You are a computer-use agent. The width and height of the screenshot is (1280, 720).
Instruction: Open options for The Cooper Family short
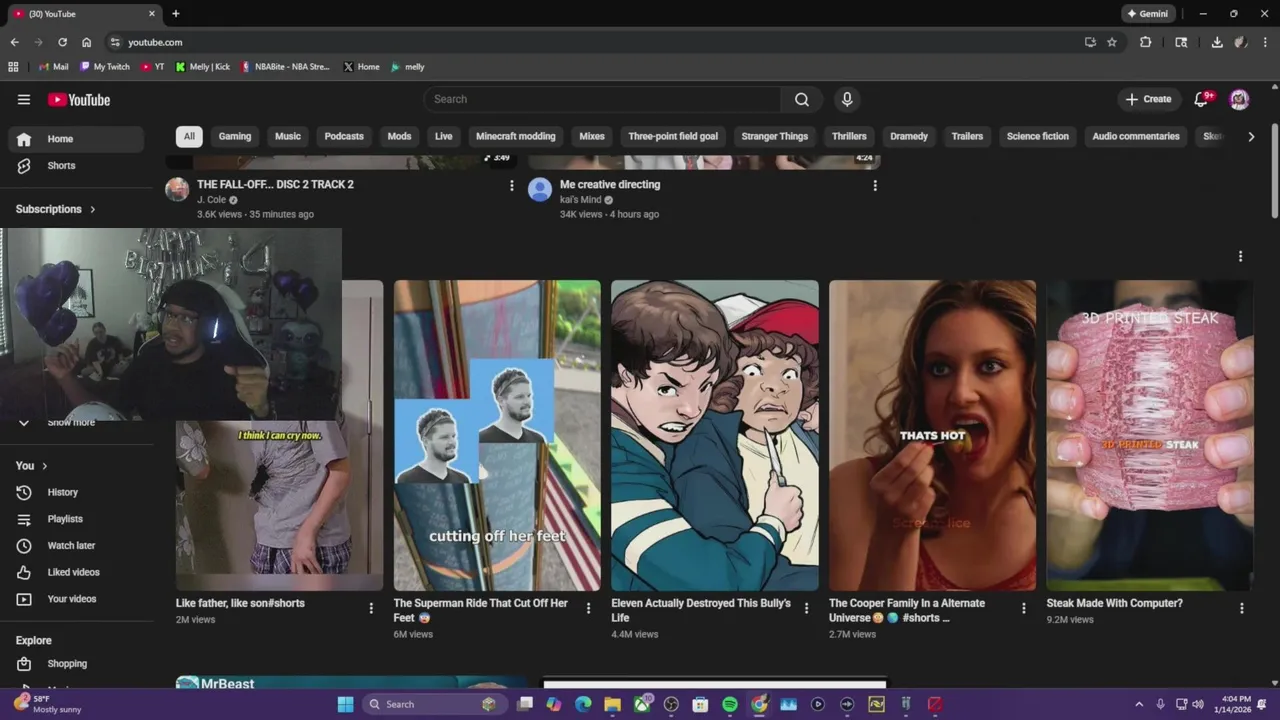[1023, 608]
